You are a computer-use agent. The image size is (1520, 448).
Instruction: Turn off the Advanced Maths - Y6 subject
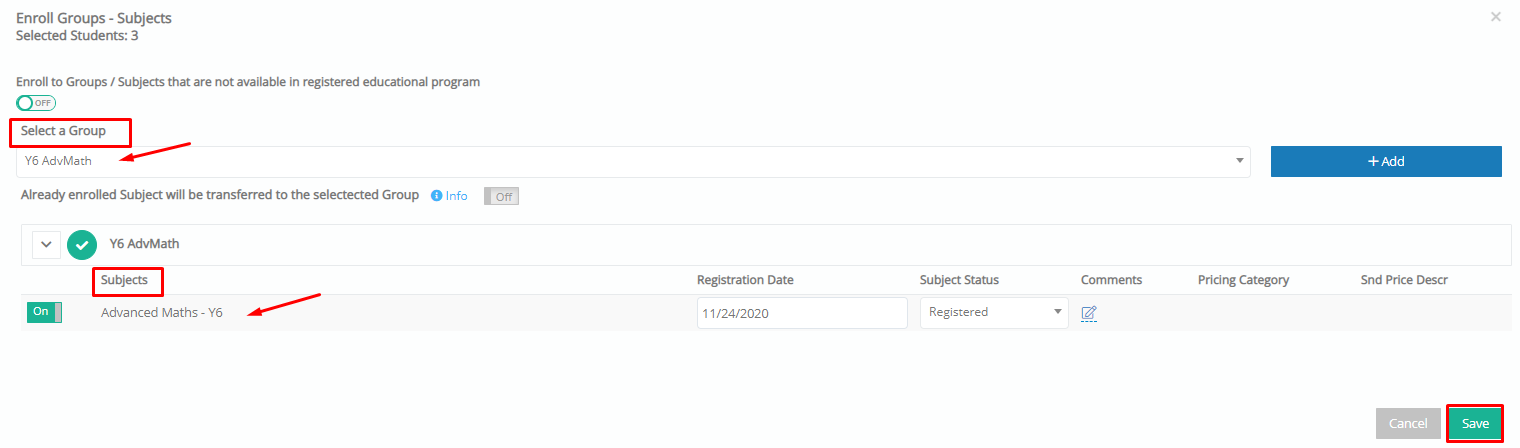tap(44, 312)
